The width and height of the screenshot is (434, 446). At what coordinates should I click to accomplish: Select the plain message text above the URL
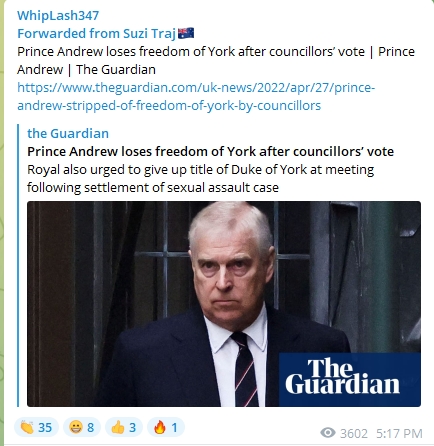(x=216, y=60)
